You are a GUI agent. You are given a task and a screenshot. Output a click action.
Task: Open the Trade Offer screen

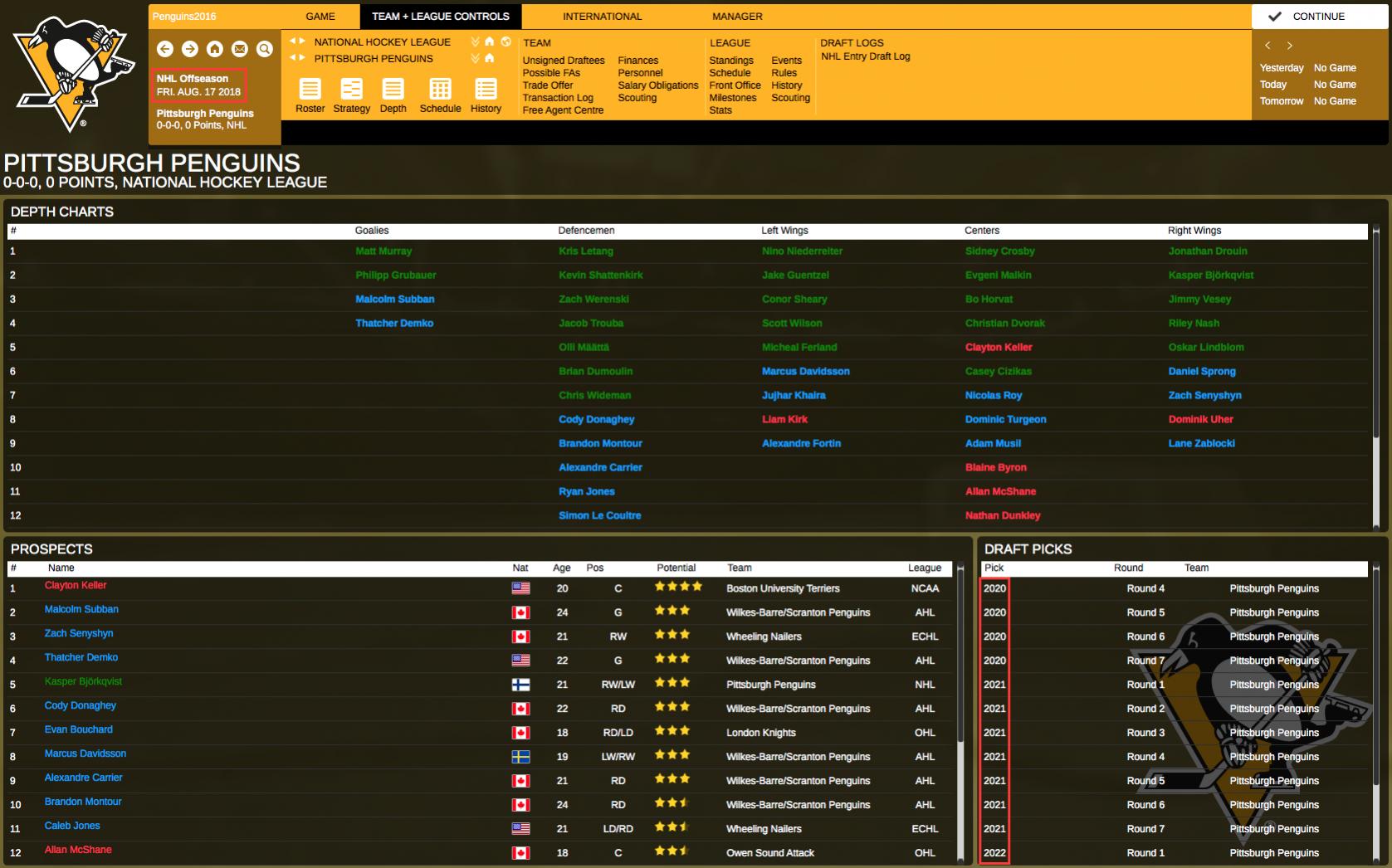[548, 85]
